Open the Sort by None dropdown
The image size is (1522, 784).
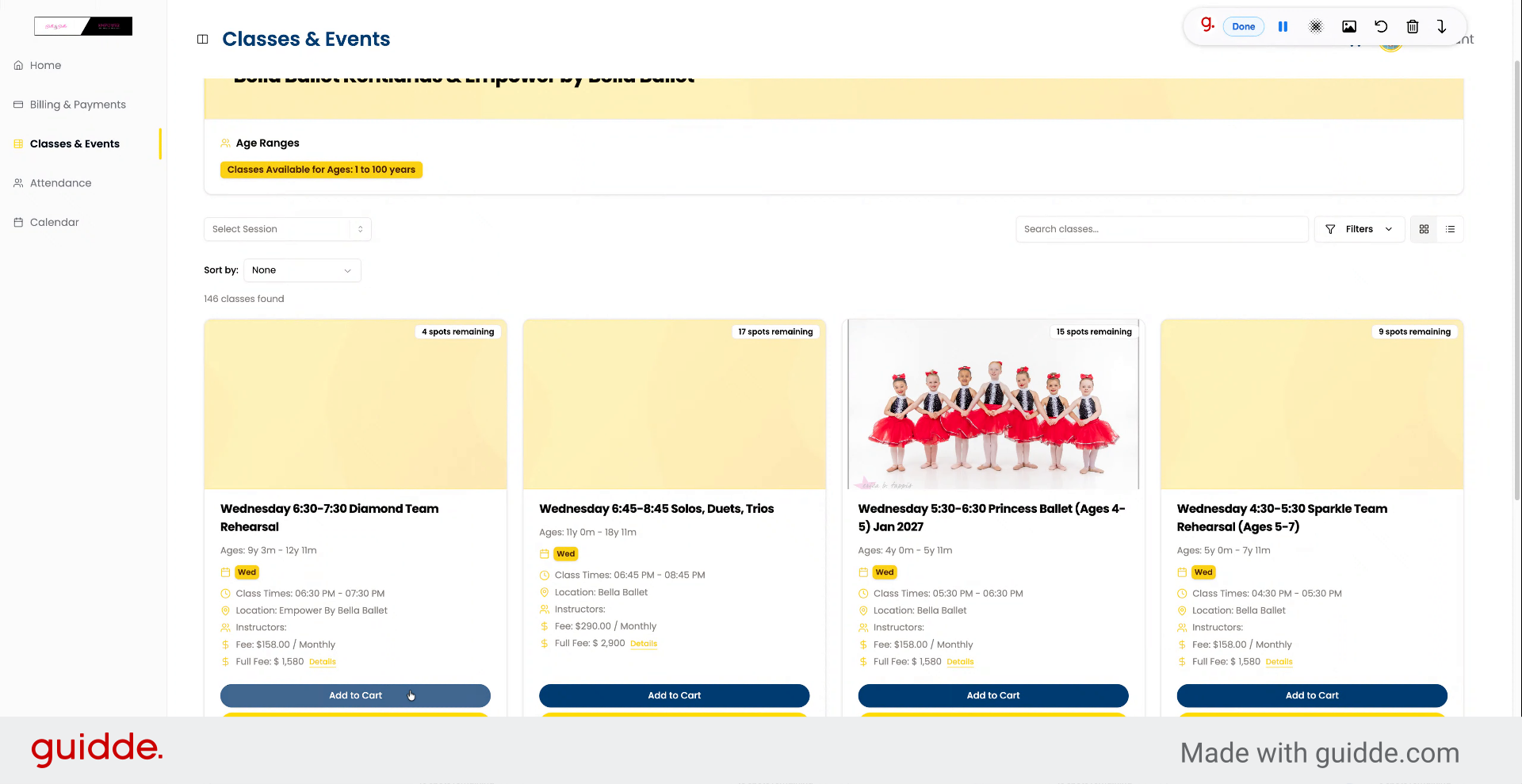(x=302, y=270)
